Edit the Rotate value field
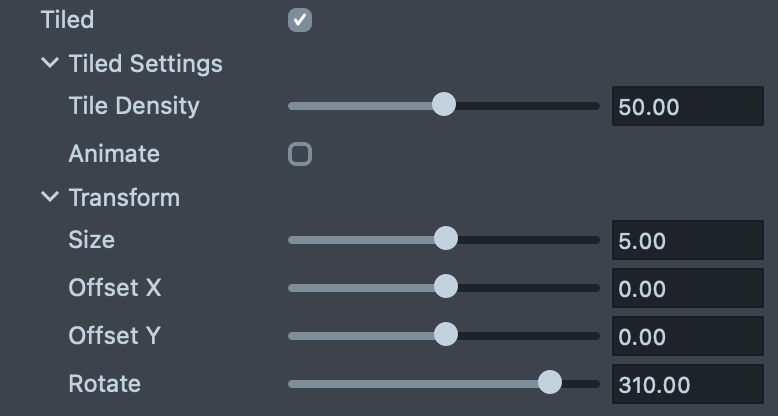Screen dimensions: 778x416 tap(687, 384)
